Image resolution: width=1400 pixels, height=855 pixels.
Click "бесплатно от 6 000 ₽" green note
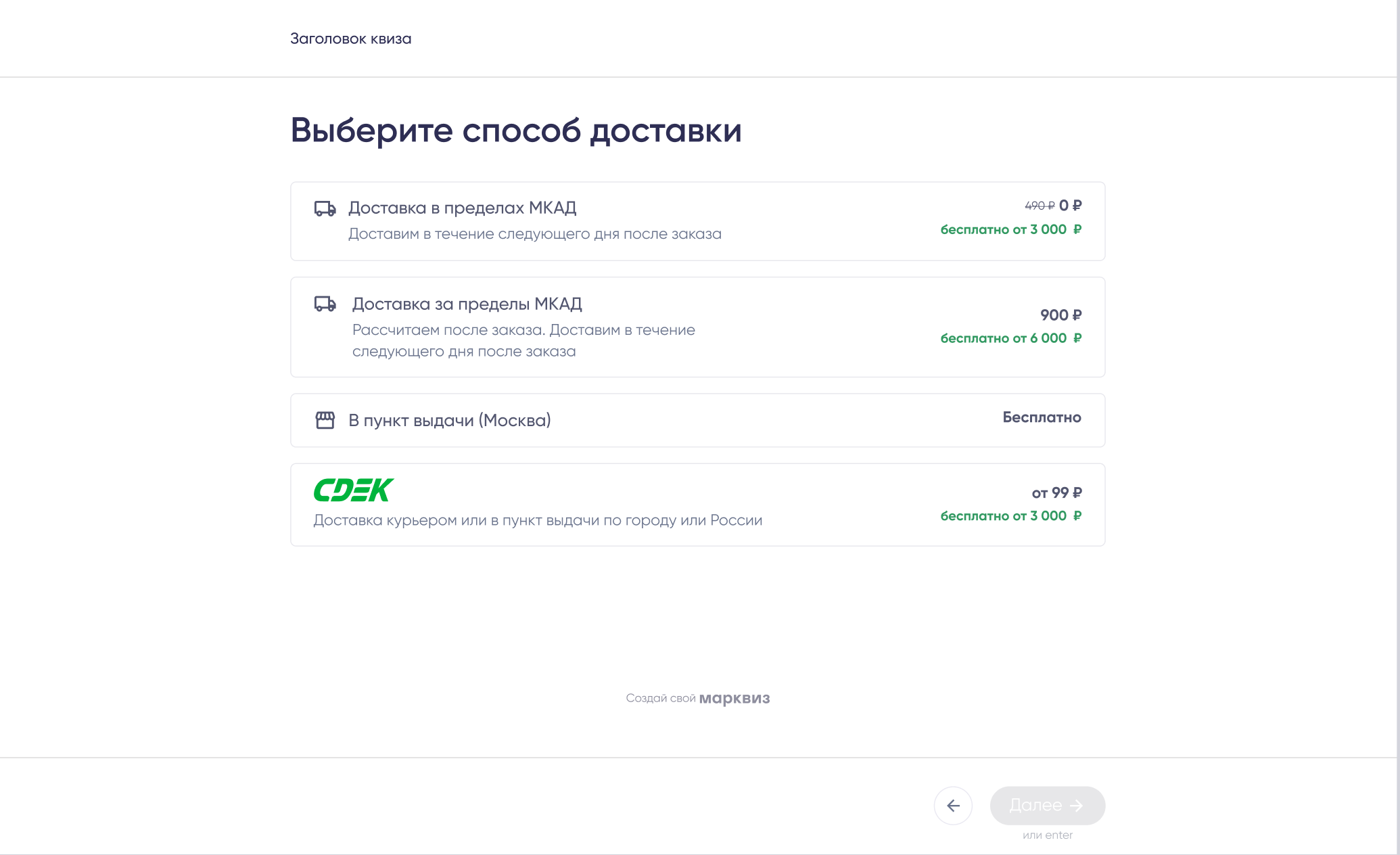(x=1010, y=338)
